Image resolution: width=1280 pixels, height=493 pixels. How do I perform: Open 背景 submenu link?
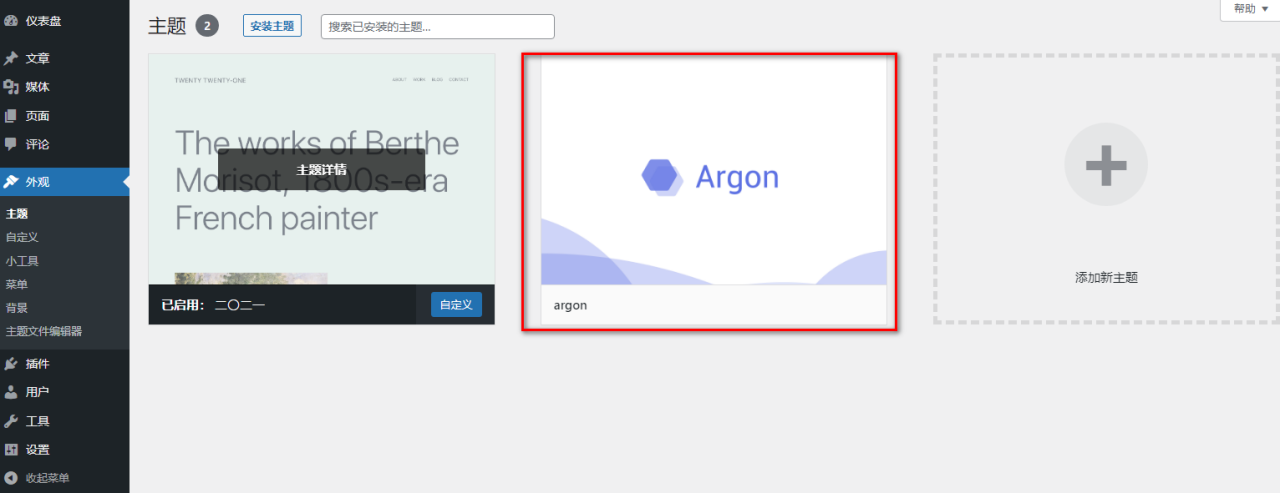17,308
